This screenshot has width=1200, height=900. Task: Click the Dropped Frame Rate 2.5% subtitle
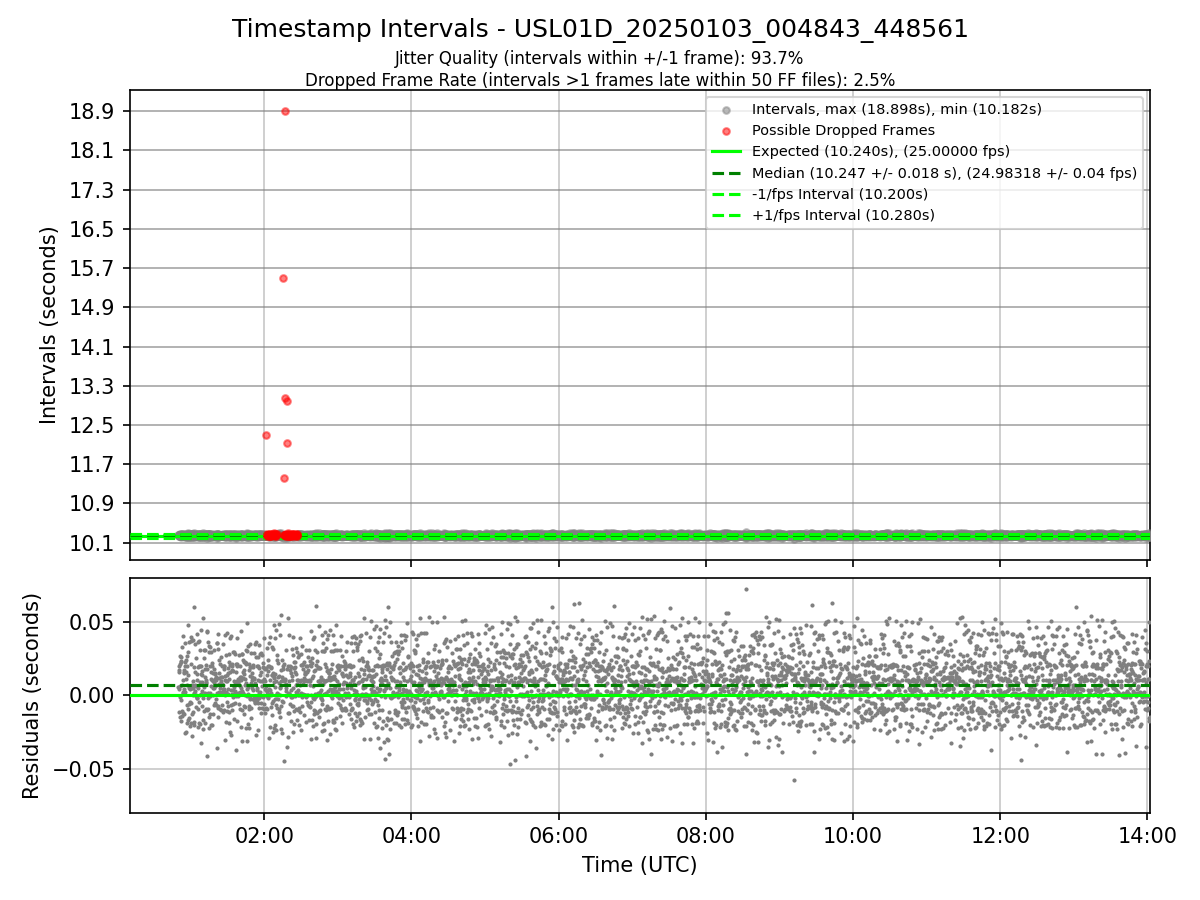tap(600, 79)
